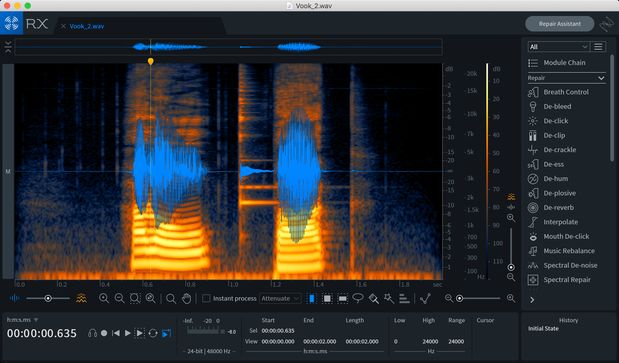This screenshot has width=619, height=363.
Task: Play the audio file
Action: tap(128, 333)
